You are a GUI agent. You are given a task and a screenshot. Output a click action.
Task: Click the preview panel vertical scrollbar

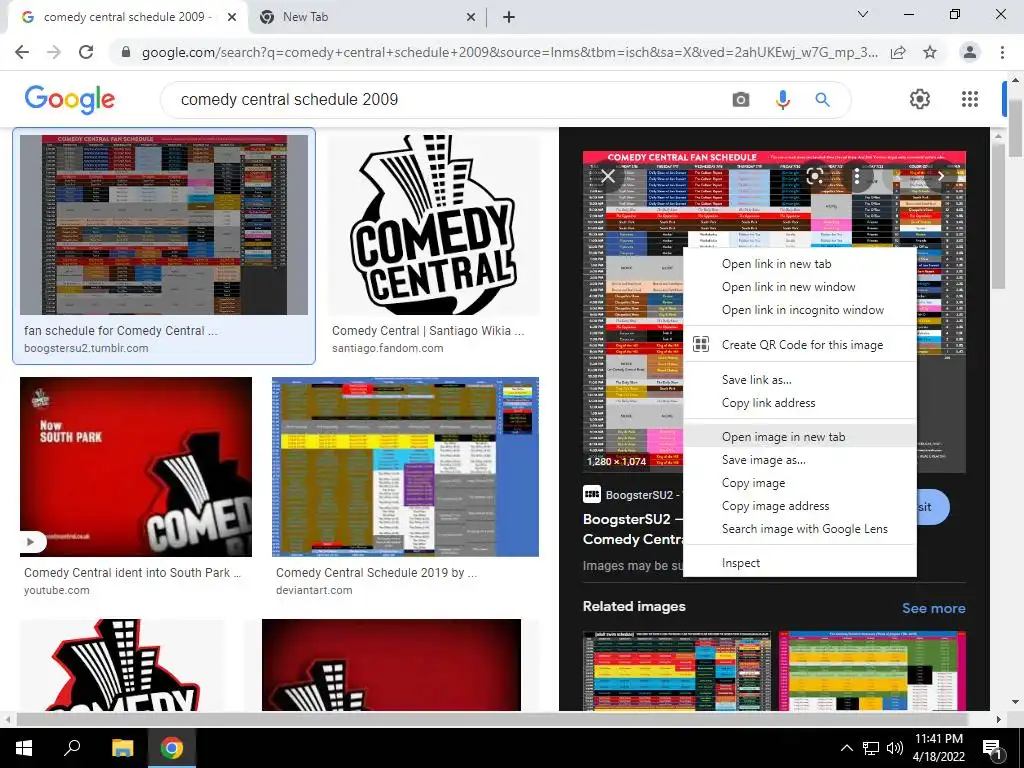998,216
